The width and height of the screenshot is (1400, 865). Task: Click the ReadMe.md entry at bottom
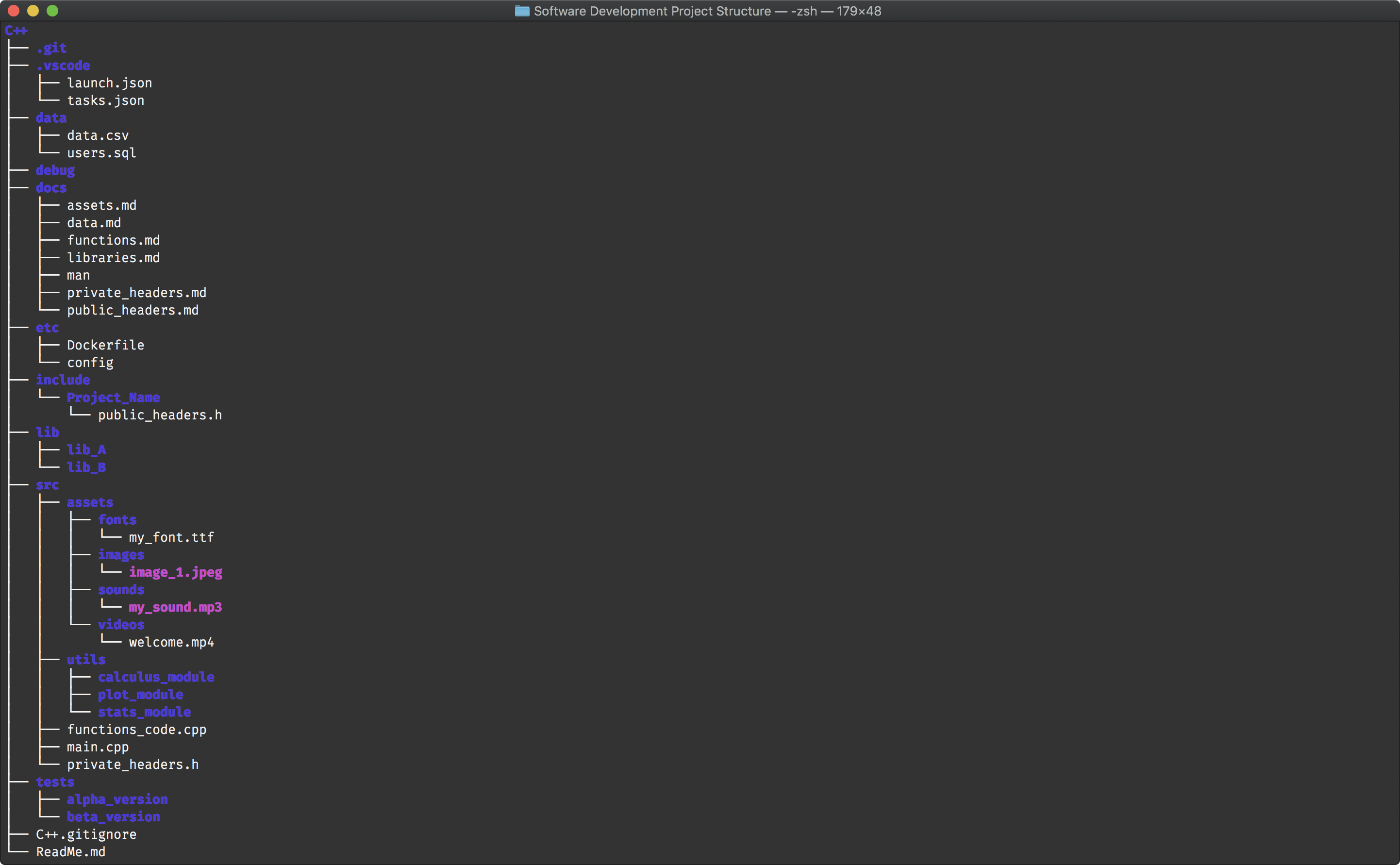[x=70, y=852]
